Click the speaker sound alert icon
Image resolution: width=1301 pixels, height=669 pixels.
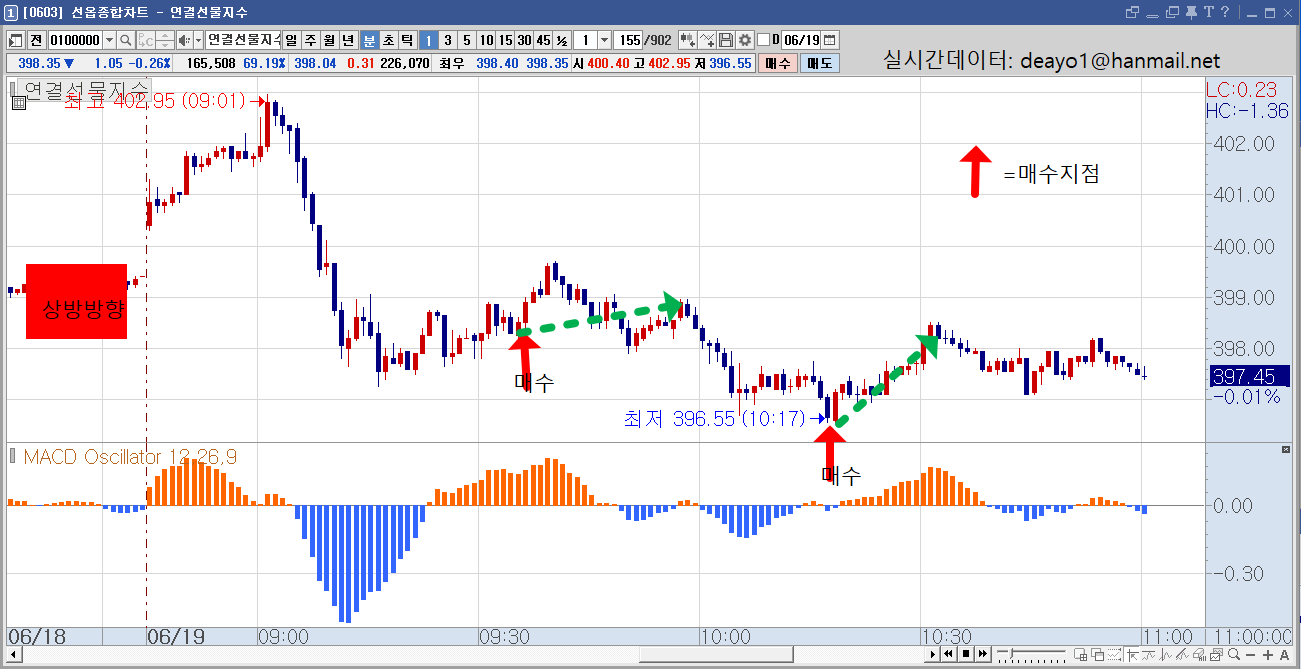(x=183, y=40)
